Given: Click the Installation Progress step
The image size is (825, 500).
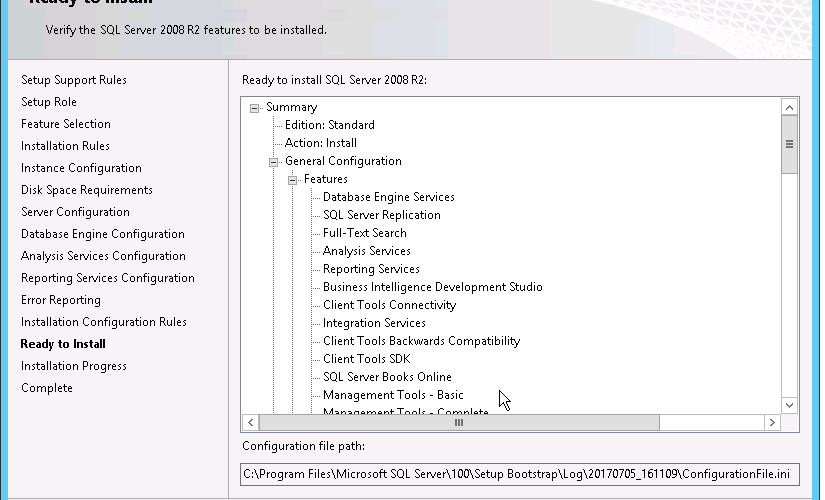Looking at the screenshot, I should click(x=74, y=366).
